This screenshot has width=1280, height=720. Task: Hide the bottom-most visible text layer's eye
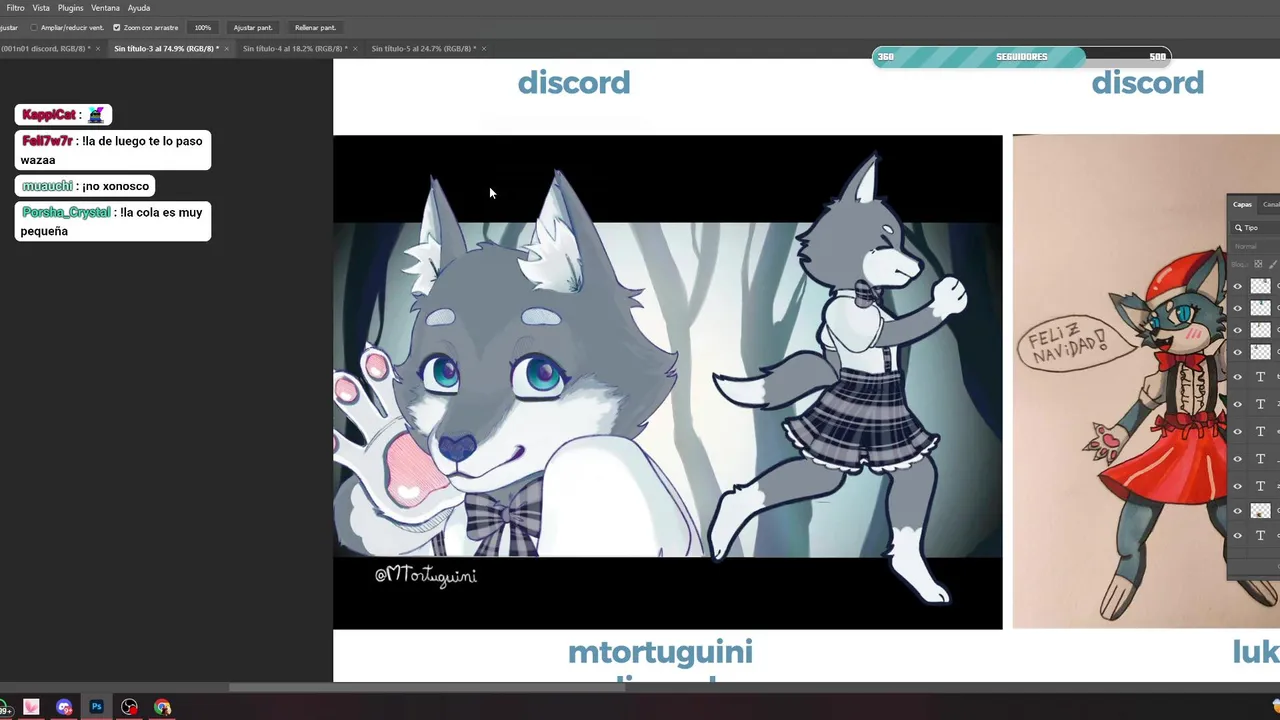coord(1237,536)
